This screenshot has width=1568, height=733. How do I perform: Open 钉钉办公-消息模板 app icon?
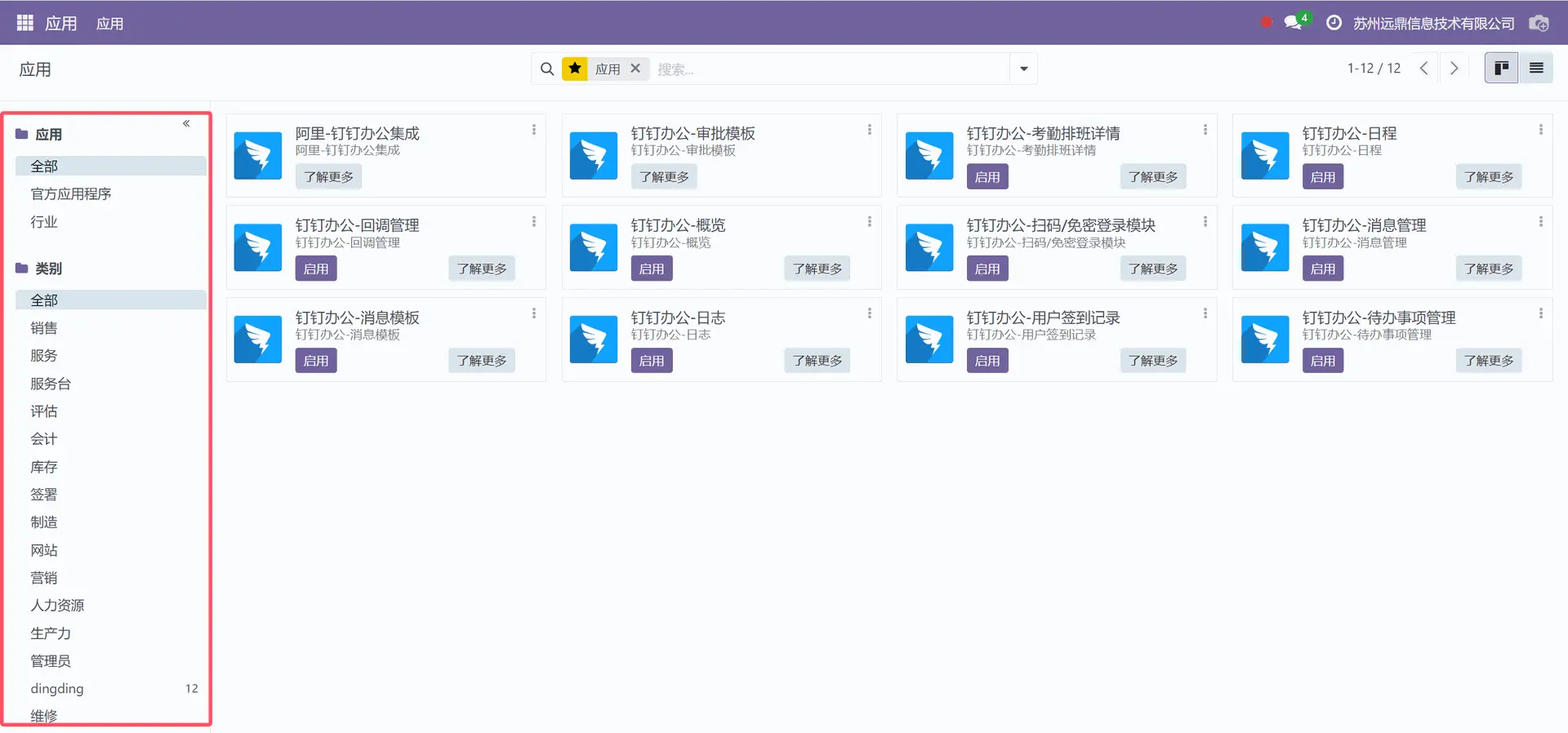(x=258, y=340)
